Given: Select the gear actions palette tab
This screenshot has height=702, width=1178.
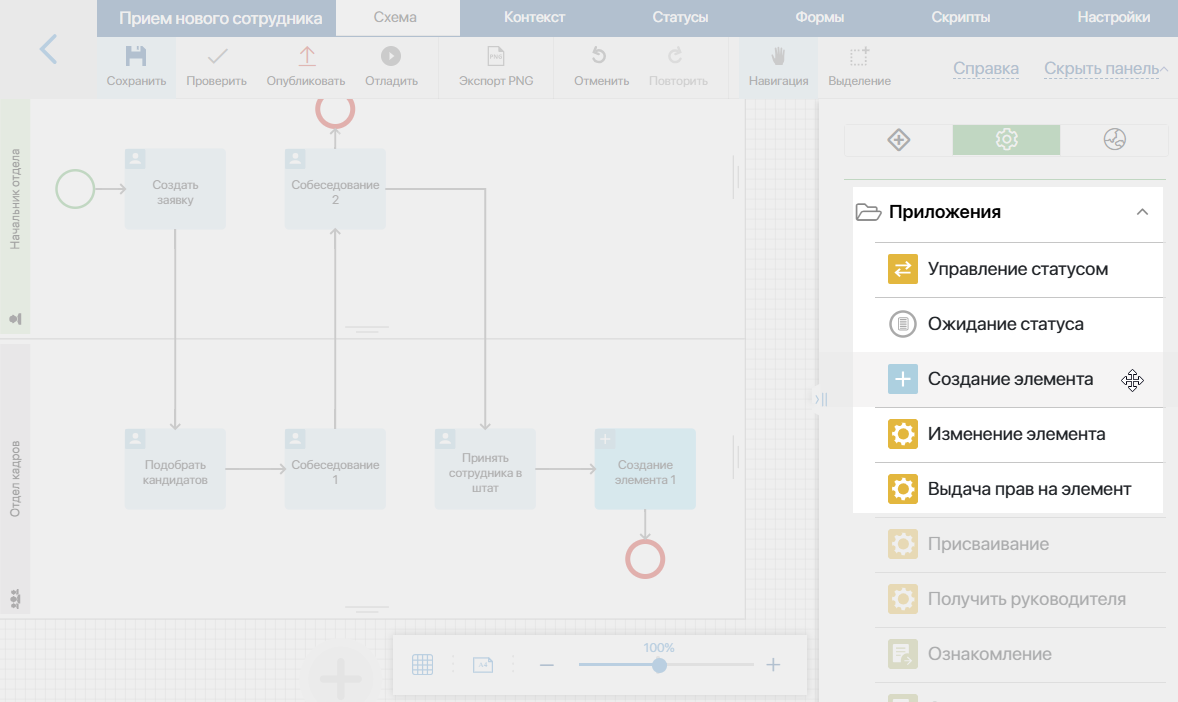Looking at the screenshot, I should pyautogui.click(x=1006, y=140).
